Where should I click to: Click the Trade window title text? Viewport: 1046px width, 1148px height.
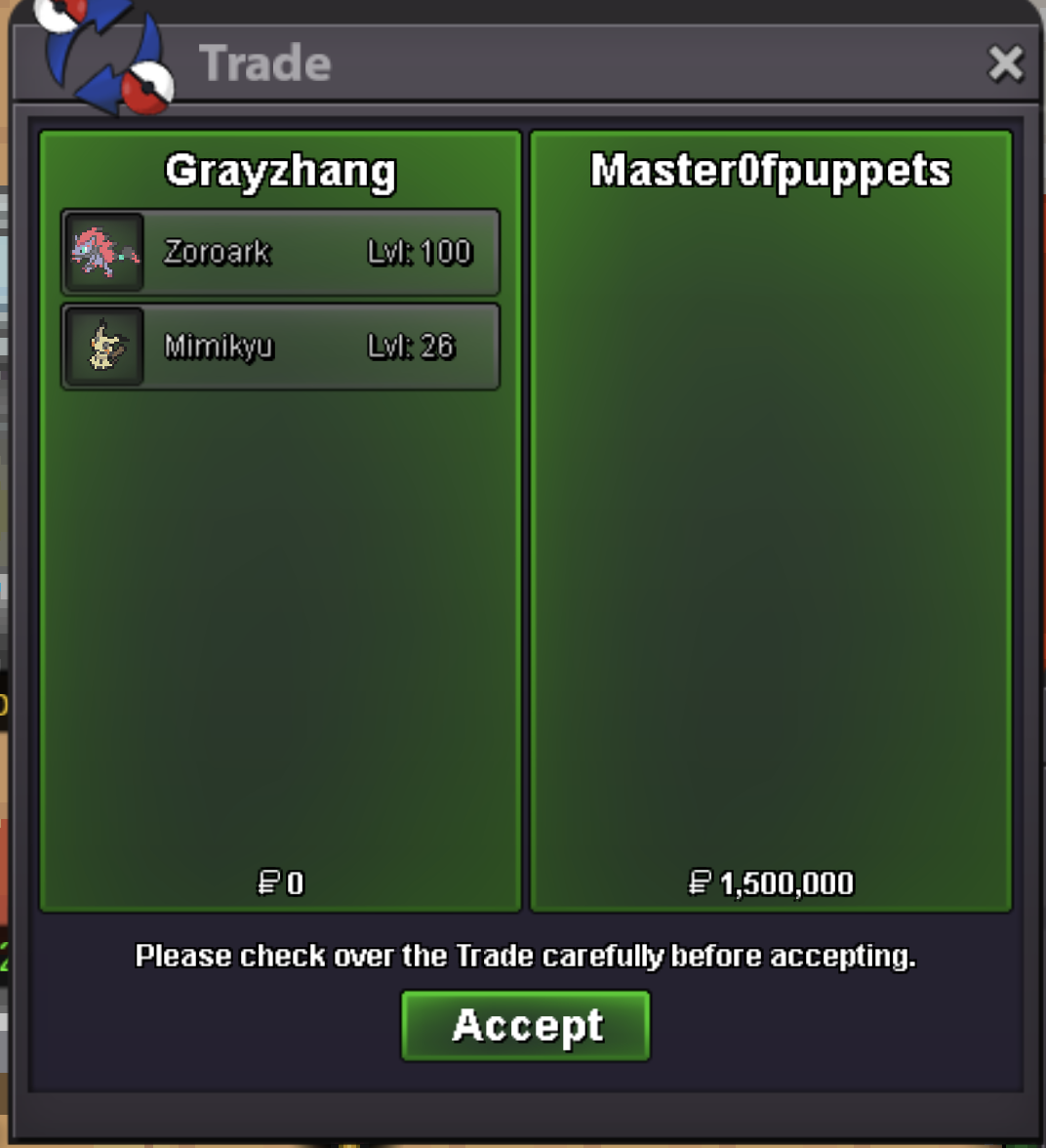tap(265, 62)
